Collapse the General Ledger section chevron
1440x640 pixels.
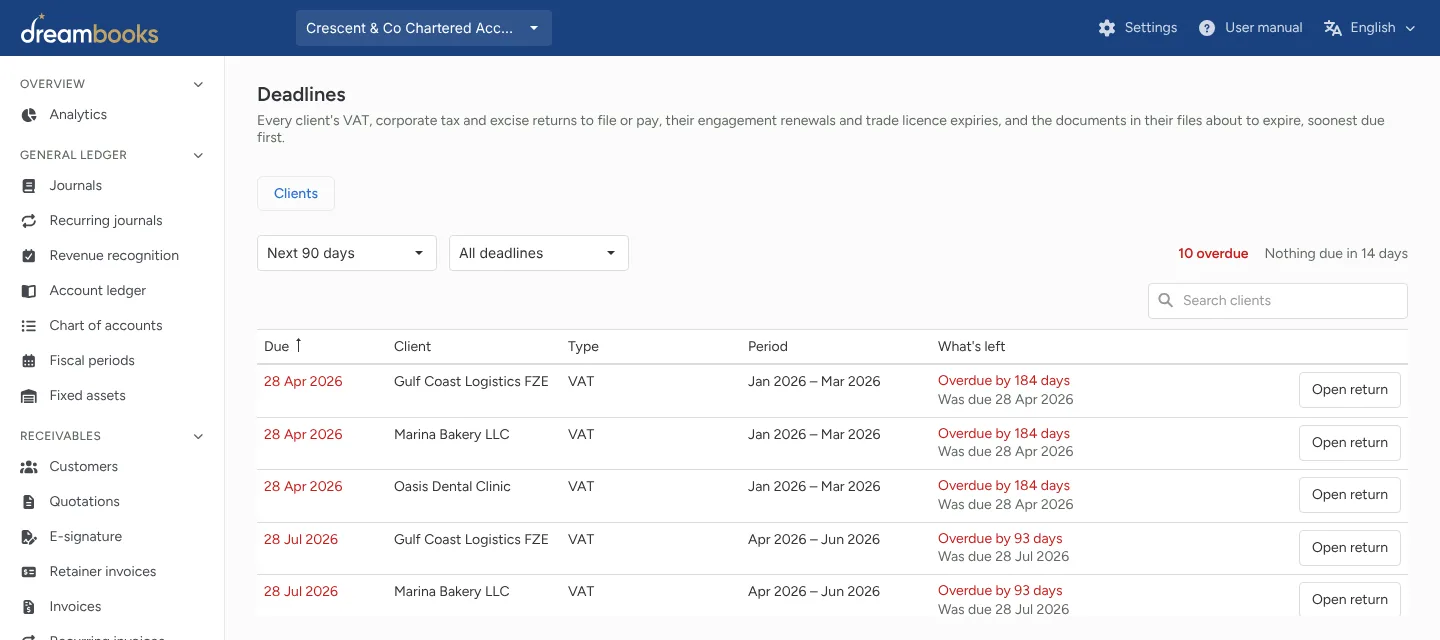(198, 156)
